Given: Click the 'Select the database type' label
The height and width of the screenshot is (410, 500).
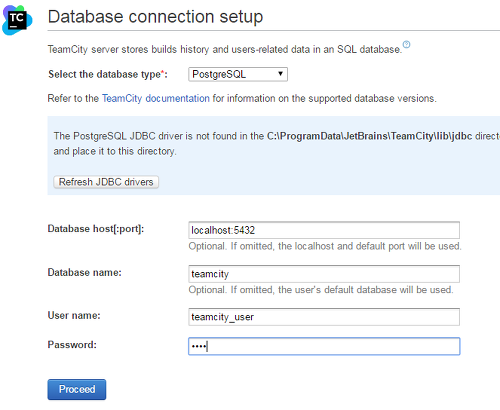Looking at the screenshot, I should pyautogui.click(x=108, y=74).
